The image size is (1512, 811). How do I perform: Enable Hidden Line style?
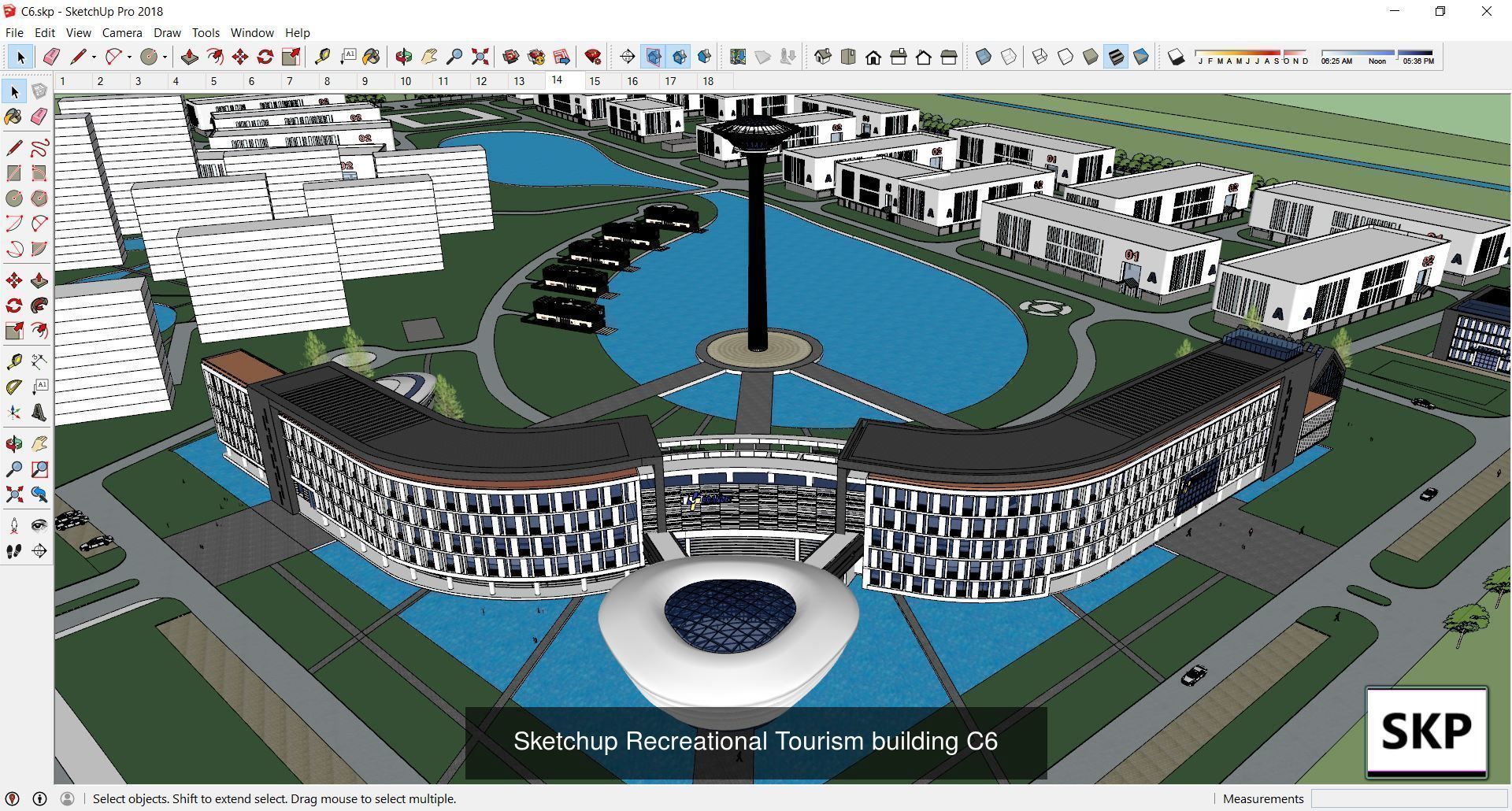1065,57
